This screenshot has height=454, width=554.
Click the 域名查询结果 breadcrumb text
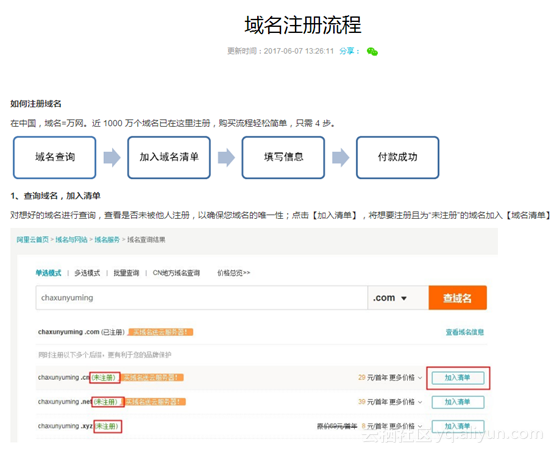[x=146, y=240]
